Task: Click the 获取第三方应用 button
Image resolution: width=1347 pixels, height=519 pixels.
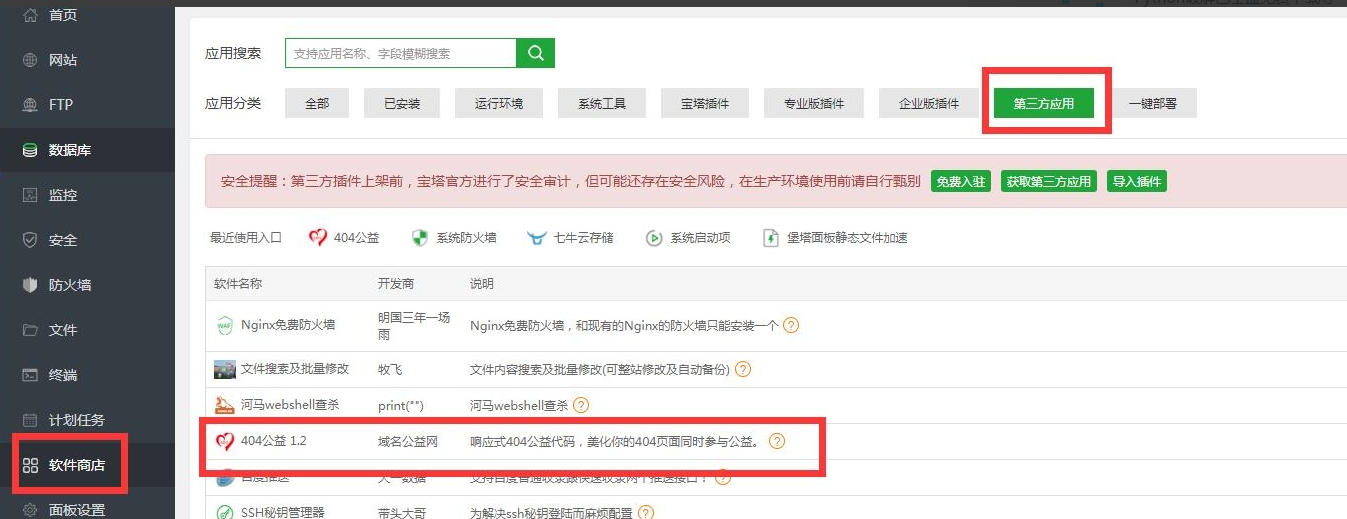Action: point(1048,181)
